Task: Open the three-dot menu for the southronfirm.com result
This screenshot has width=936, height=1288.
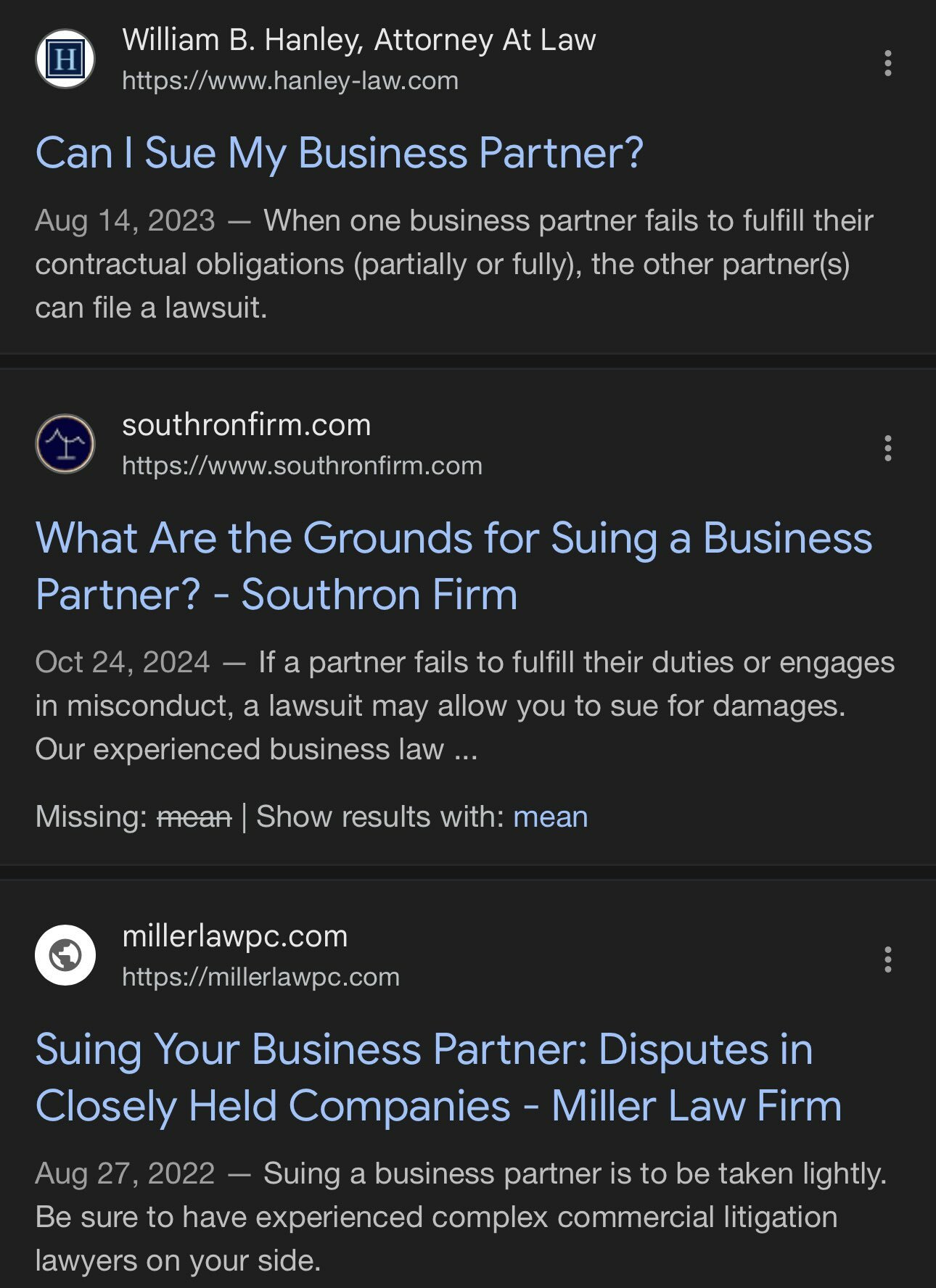Action: [x=887, y=448]
